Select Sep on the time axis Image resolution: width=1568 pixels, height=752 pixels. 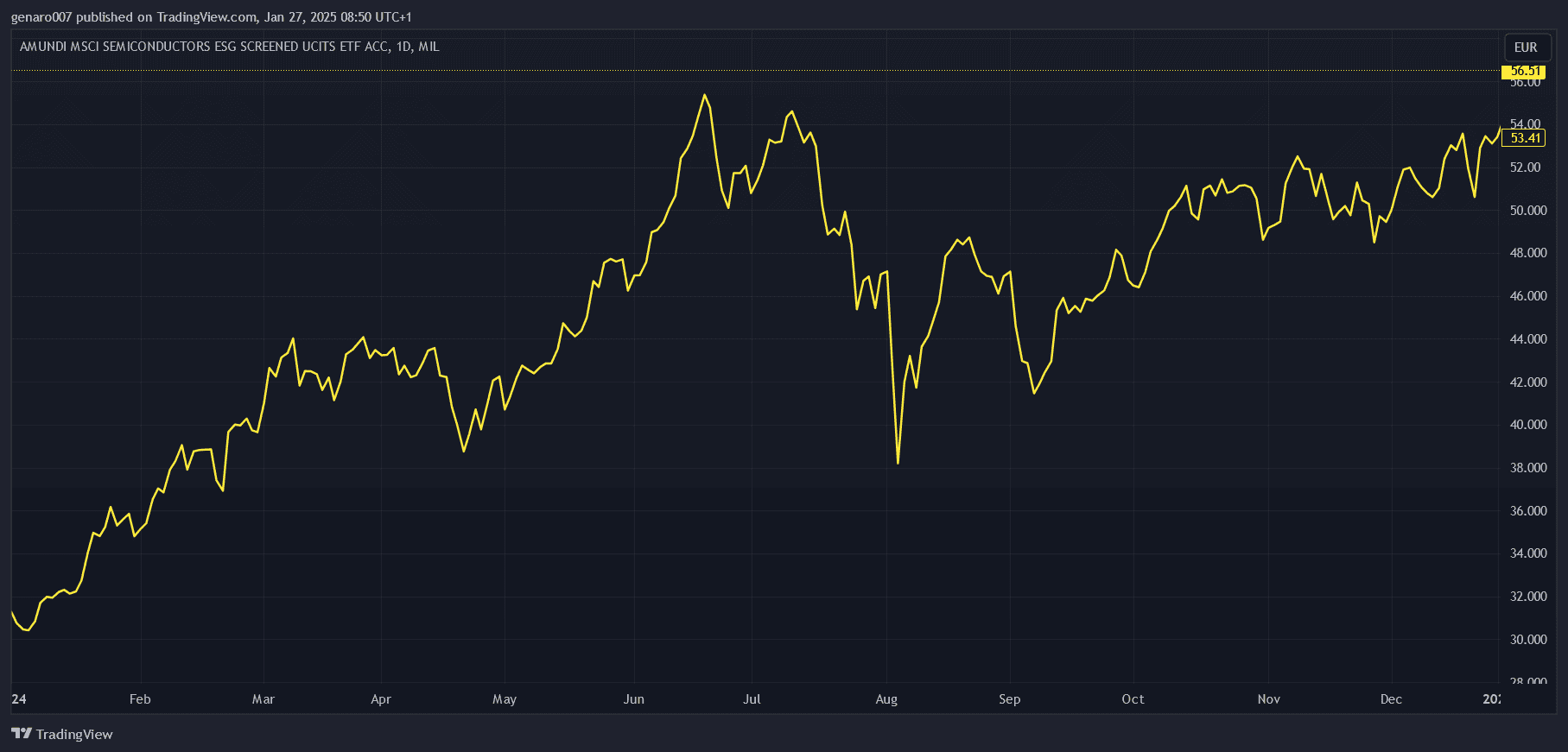(x=1010, y=699)
